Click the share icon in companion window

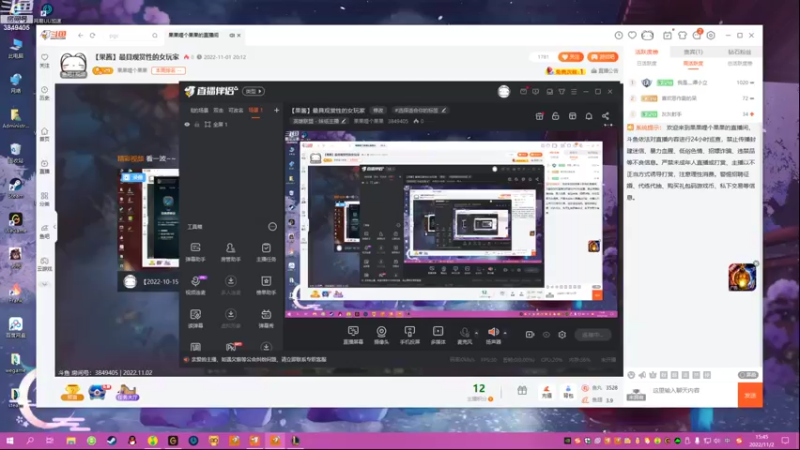605,116
